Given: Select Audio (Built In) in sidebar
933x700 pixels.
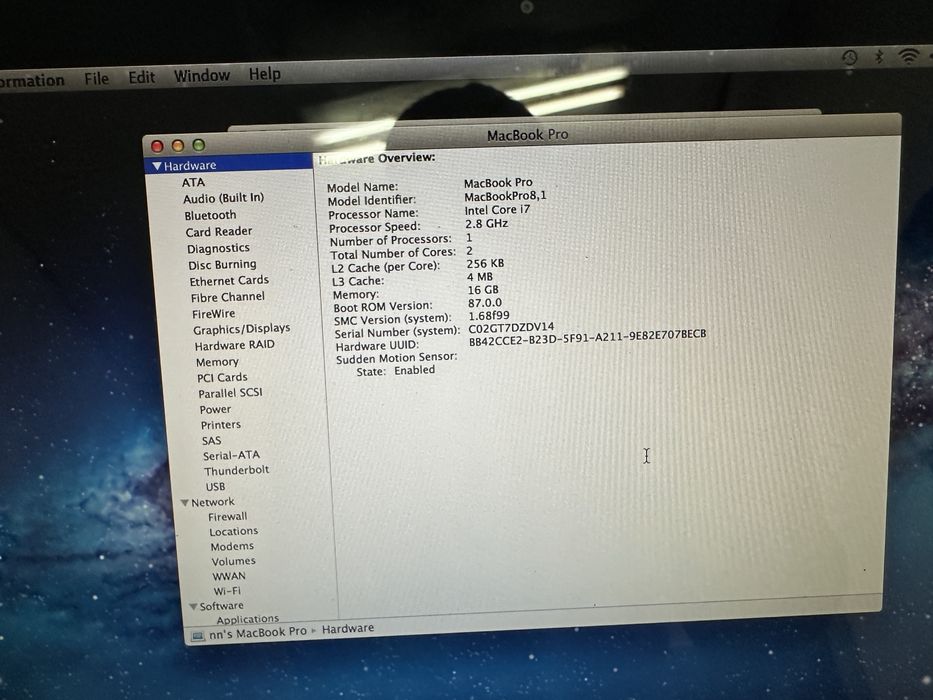Looking at the screenshot, I should 223,198.
